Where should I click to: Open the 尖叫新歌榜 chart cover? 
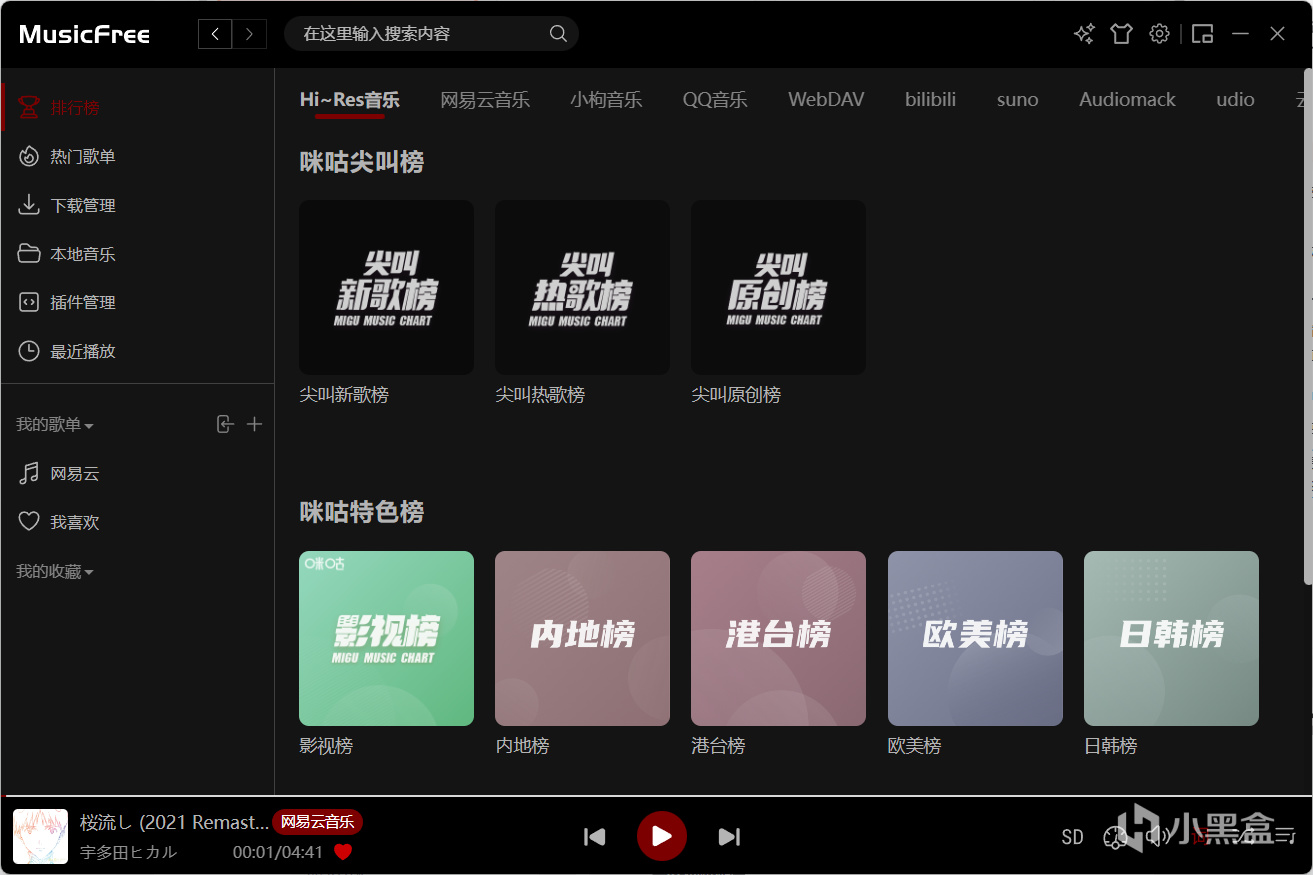pyautogui.click(x=386, y=287)
